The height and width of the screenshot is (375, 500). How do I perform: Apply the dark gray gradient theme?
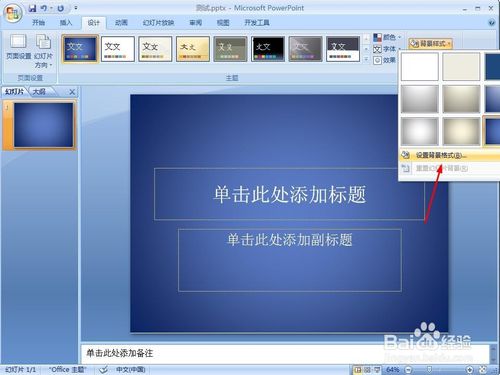pos(305,49)
